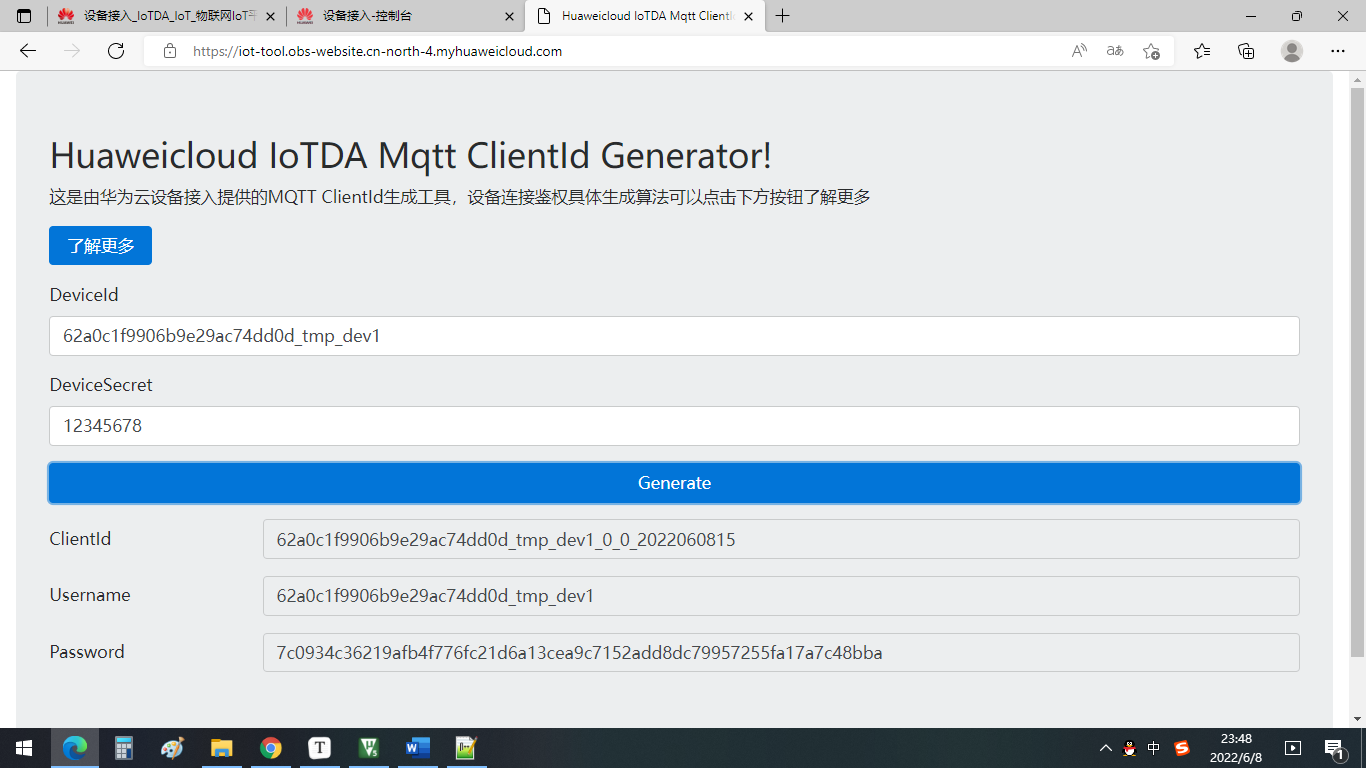The image size is (1366, 768).
Task: Click the 'DeviceSecret' label text
Action: click(x=101, y=385)
